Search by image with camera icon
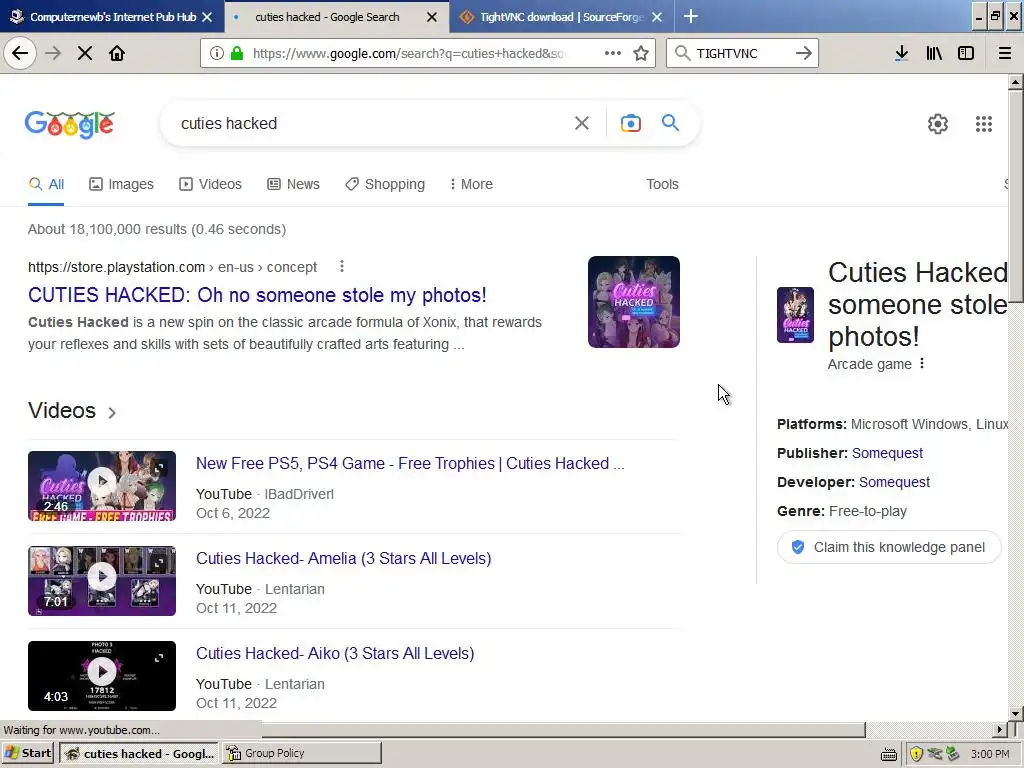The image size is (1024, 768). click(x=630, y=123)
